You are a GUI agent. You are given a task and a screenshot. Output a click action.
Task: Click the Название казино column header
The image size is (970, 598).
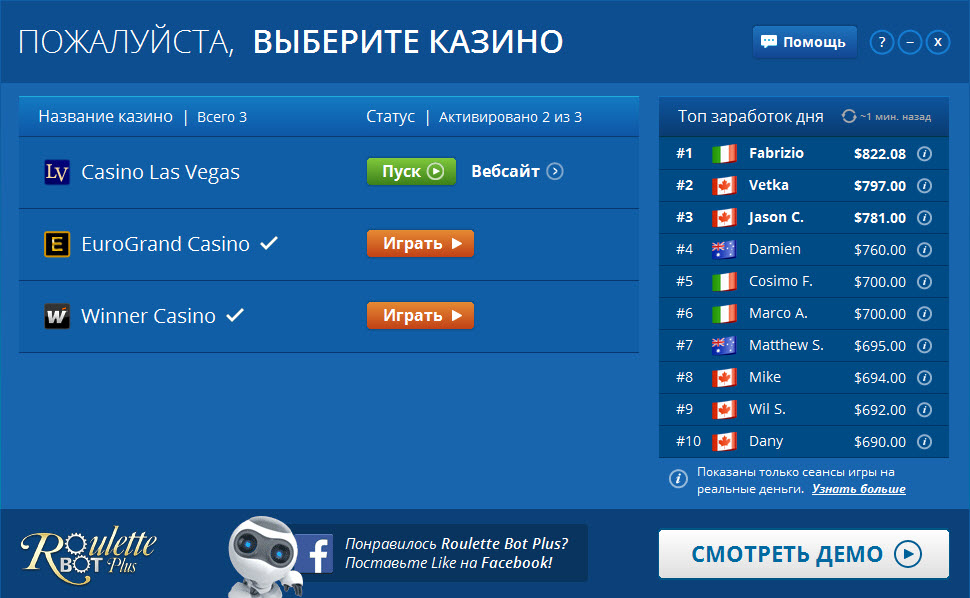[x=106, y=116]
